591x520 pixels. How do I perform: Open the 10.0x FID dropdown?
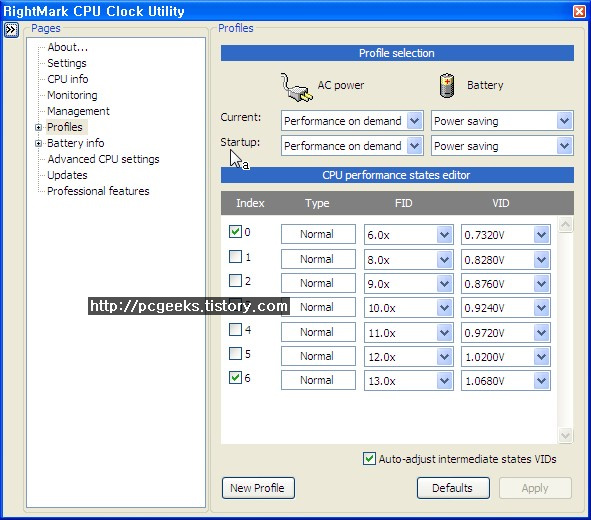pos(444,308)
